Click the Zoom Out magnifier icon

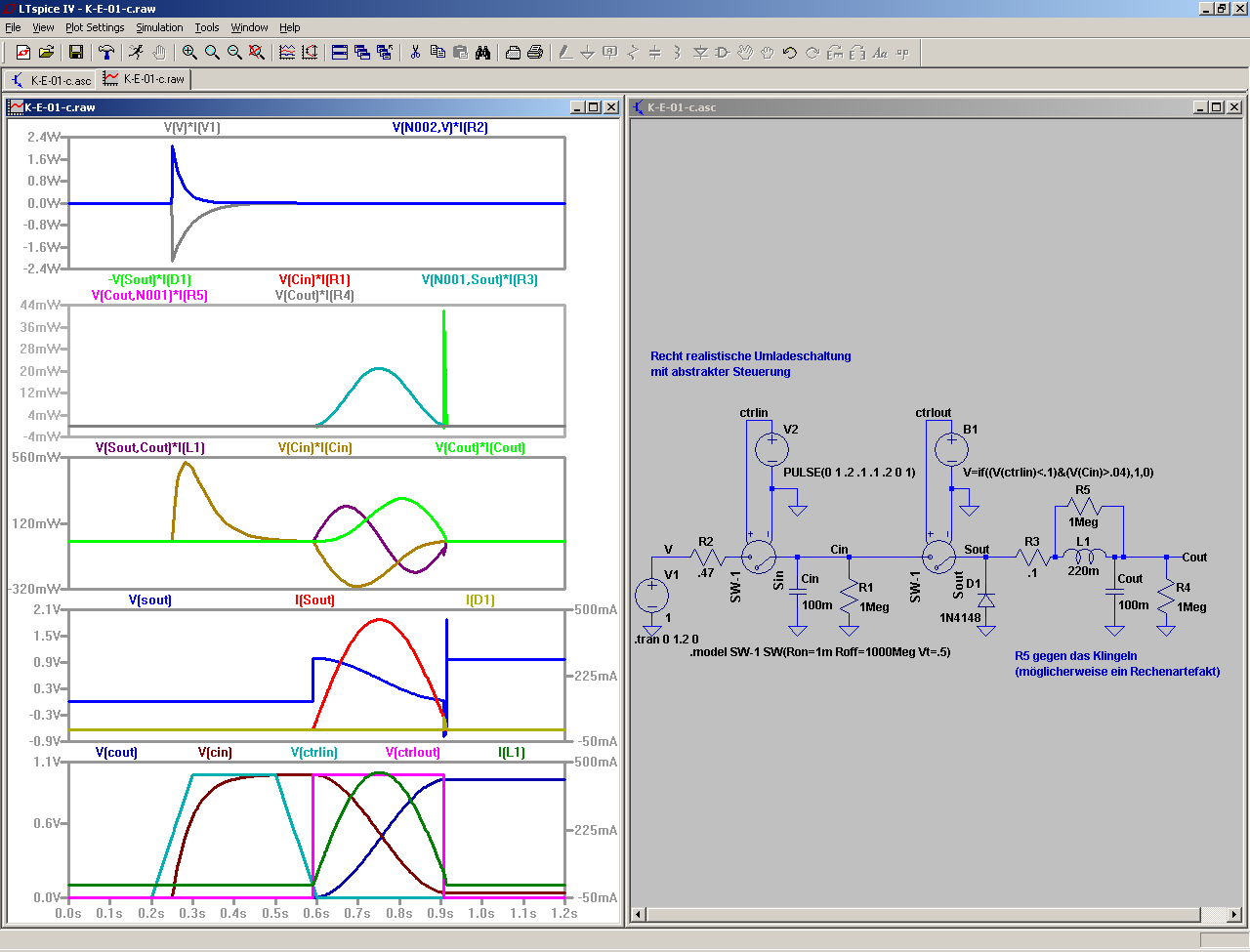click(234, 53)
